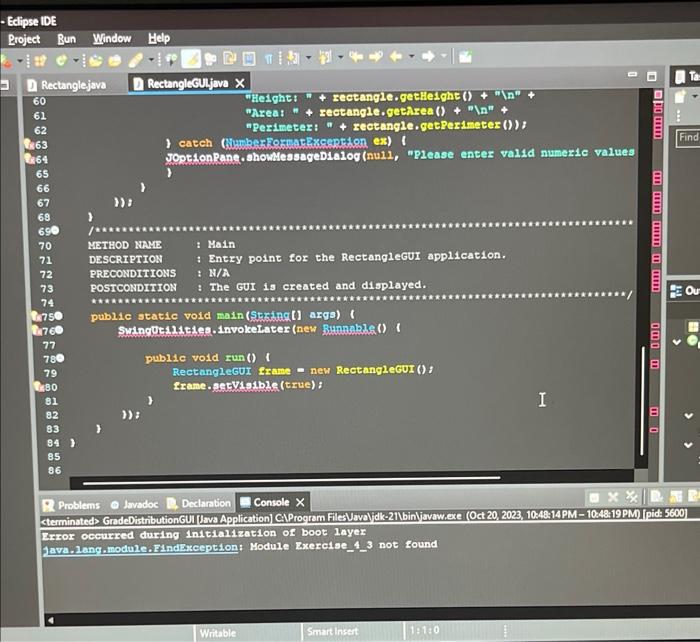Open dropdown arrow next to Forward navigation
Screen dimensions: 700x642
tap(444, 56)
